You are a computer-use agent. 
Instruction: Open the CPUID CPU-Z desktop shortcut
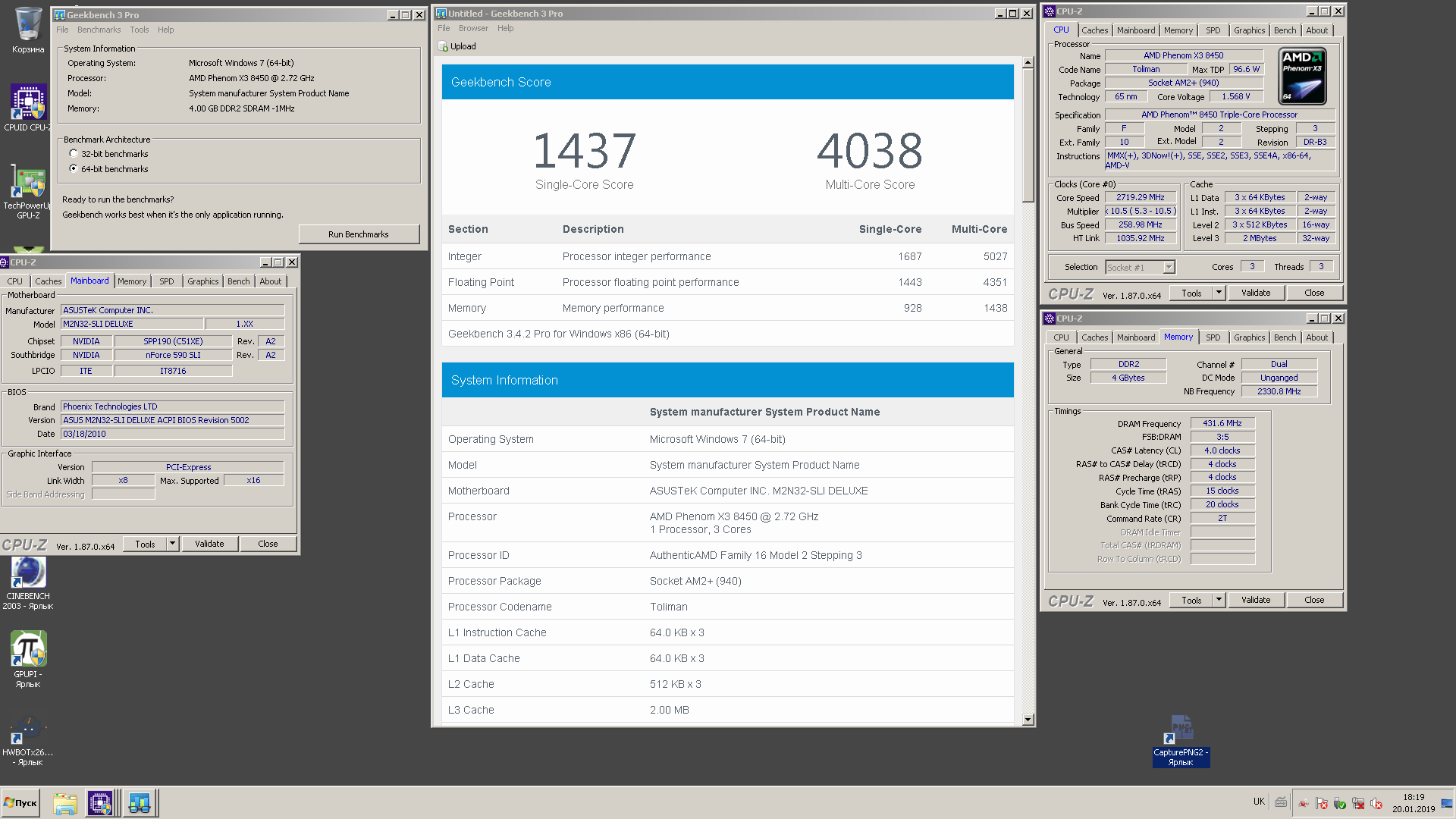pos(28,108)
